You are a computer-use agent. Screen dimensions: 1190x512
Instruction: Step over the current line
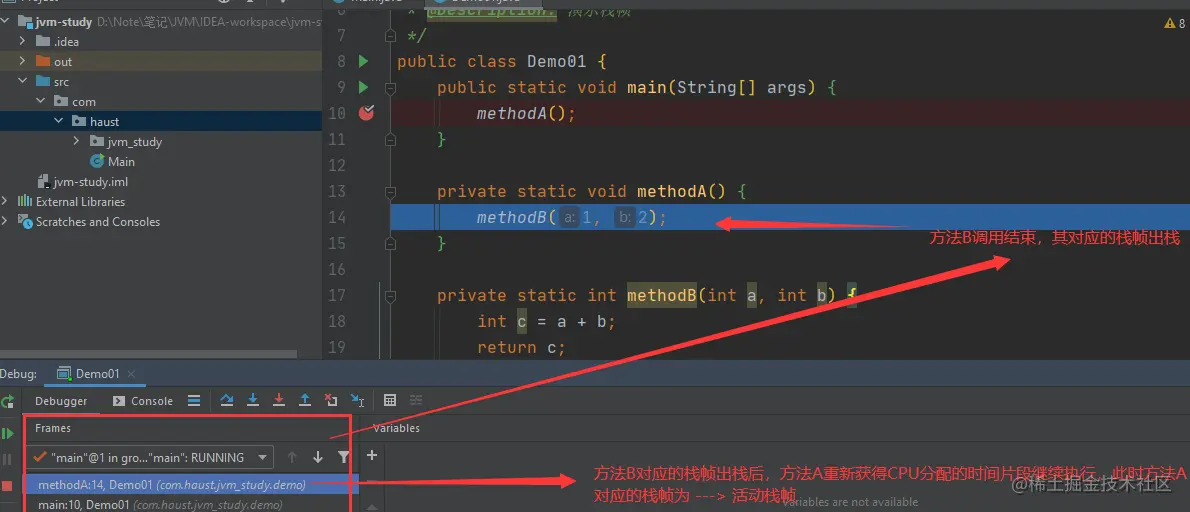point(227,400)
